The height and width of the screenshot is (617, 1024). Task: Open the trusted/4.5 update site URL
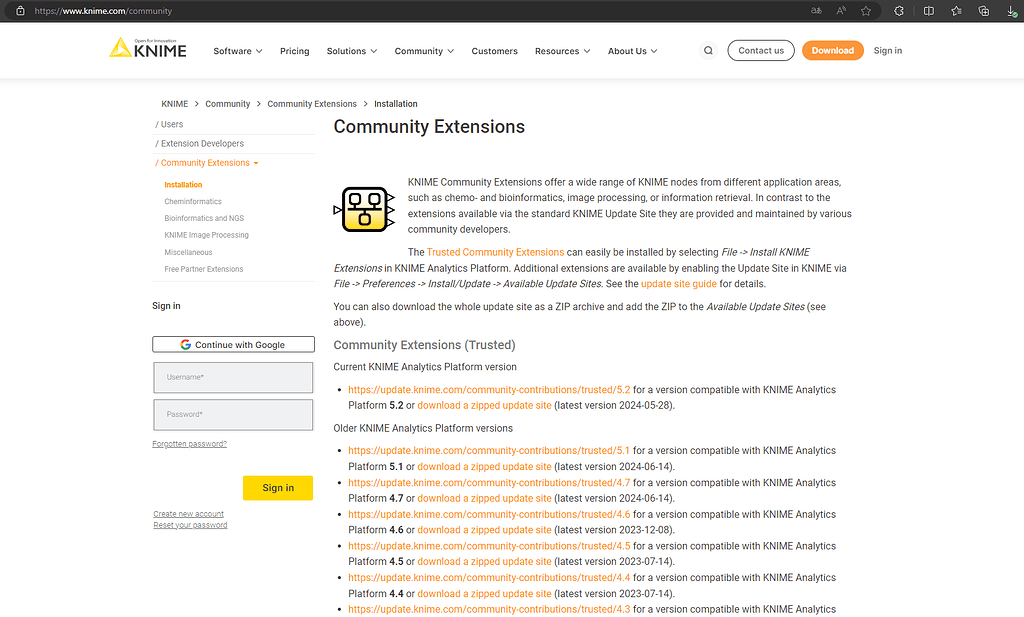(489, 546)
